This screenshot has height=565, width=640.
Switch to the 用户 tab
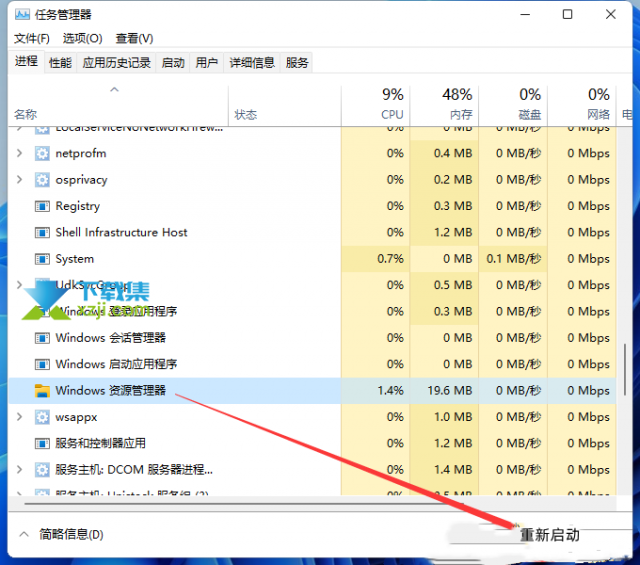tap(207, 63)
